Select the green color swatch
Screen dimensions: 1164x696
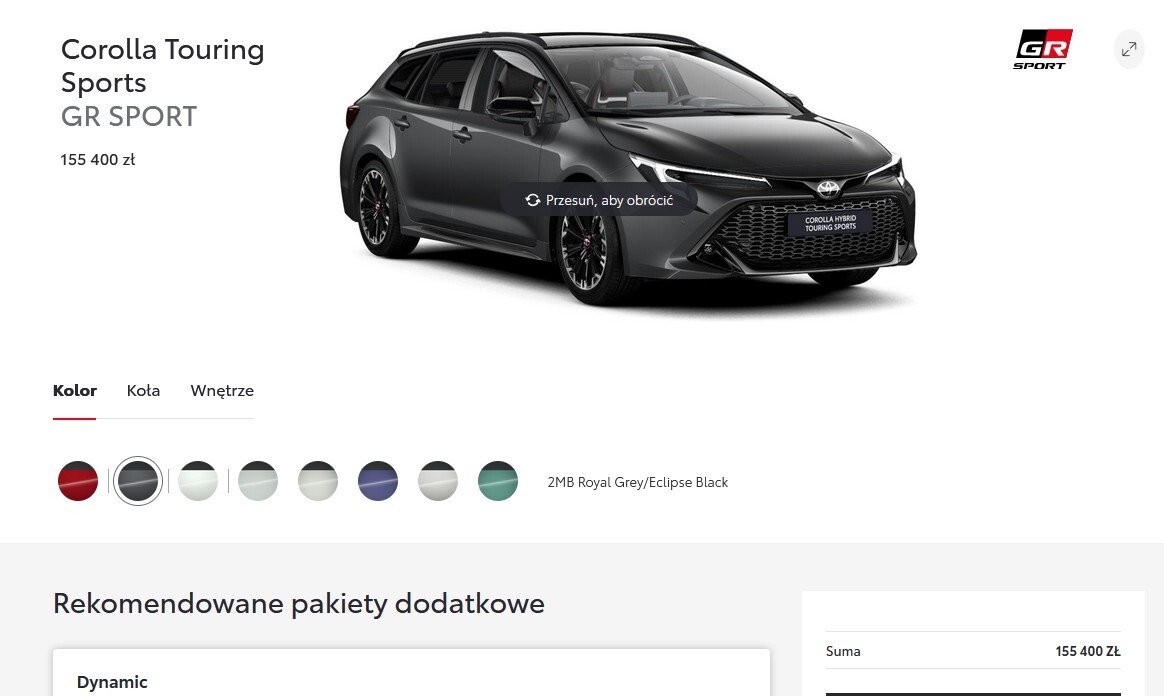[x=498, y=481]
